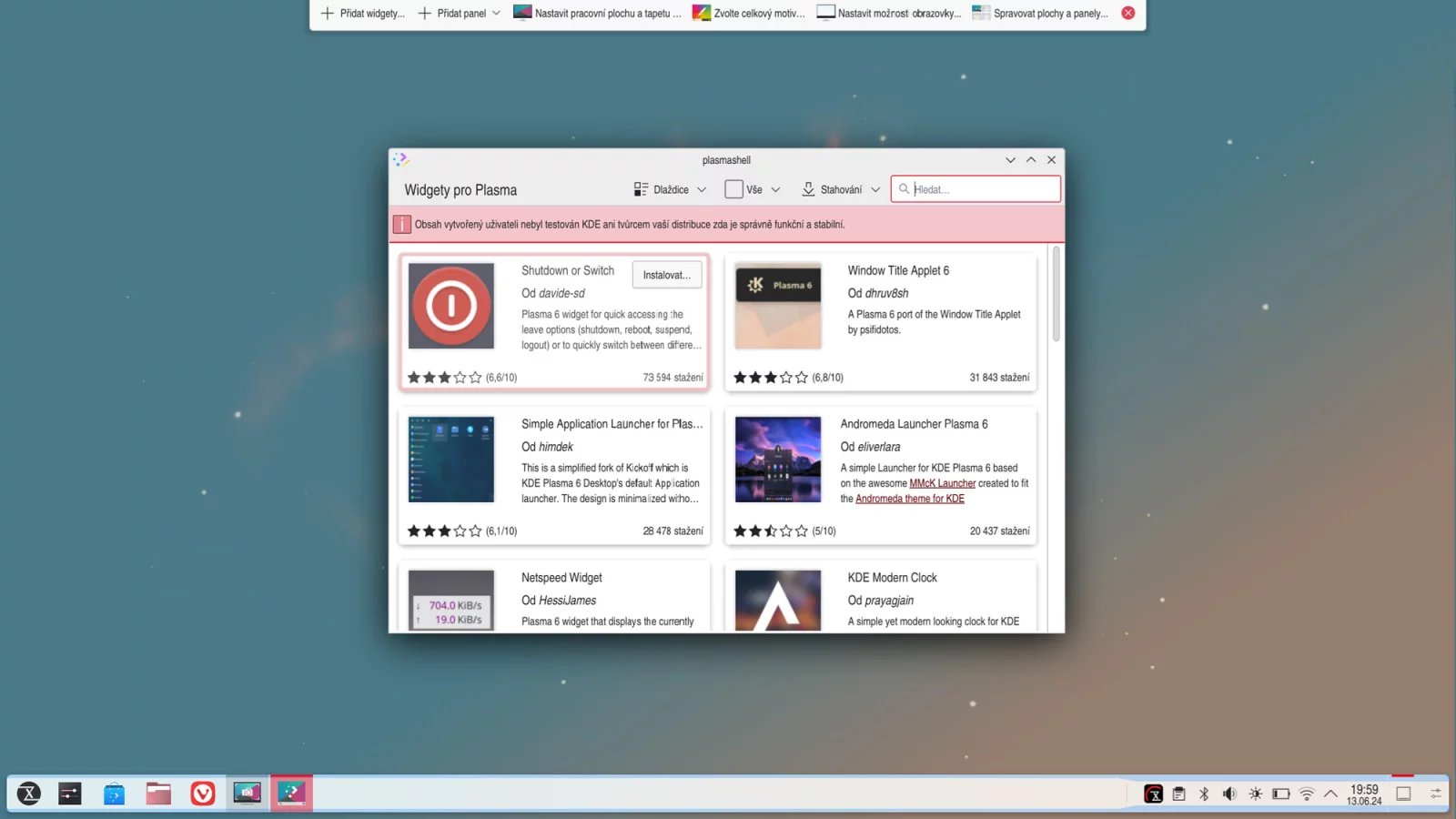Image resolution: width=1456 pixels, height=819 pixels.
Task: Open the volume control in system tray
Action: pos(1229,794)
